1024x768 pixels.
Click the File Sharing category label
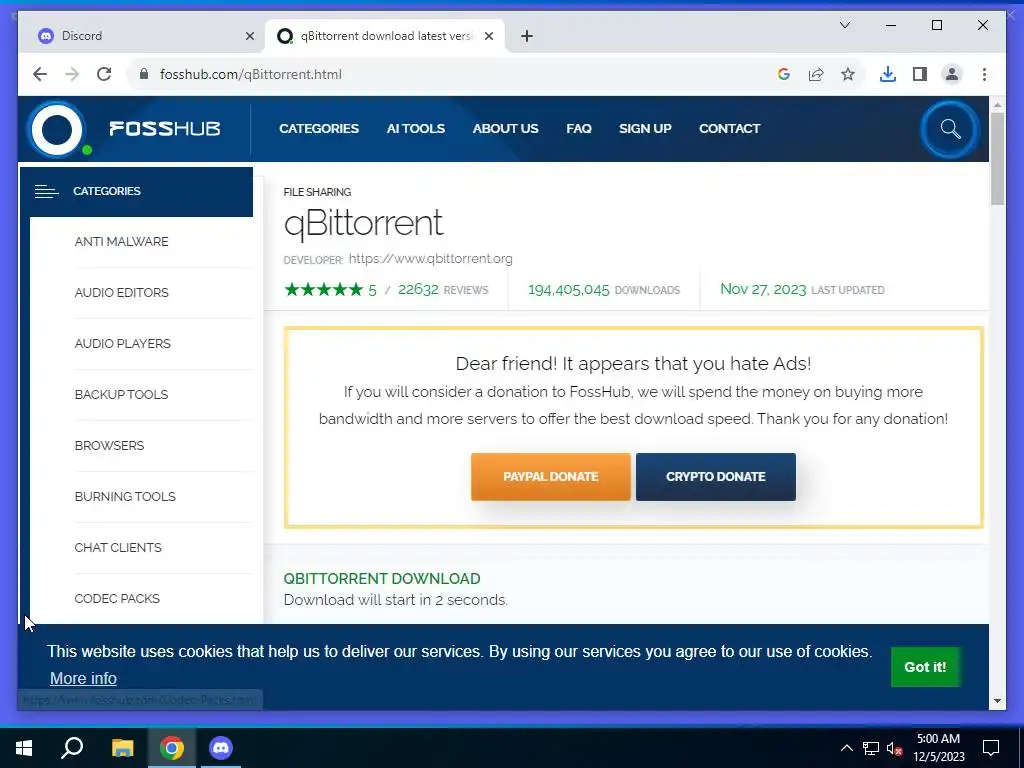coord(317,192)
